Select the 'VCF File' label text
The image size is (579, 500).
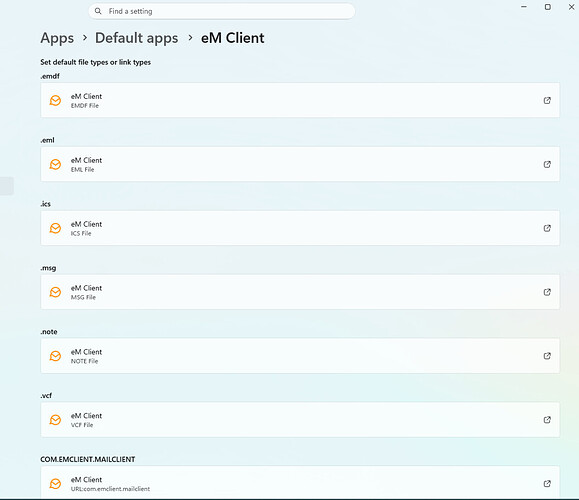(82, 425)
